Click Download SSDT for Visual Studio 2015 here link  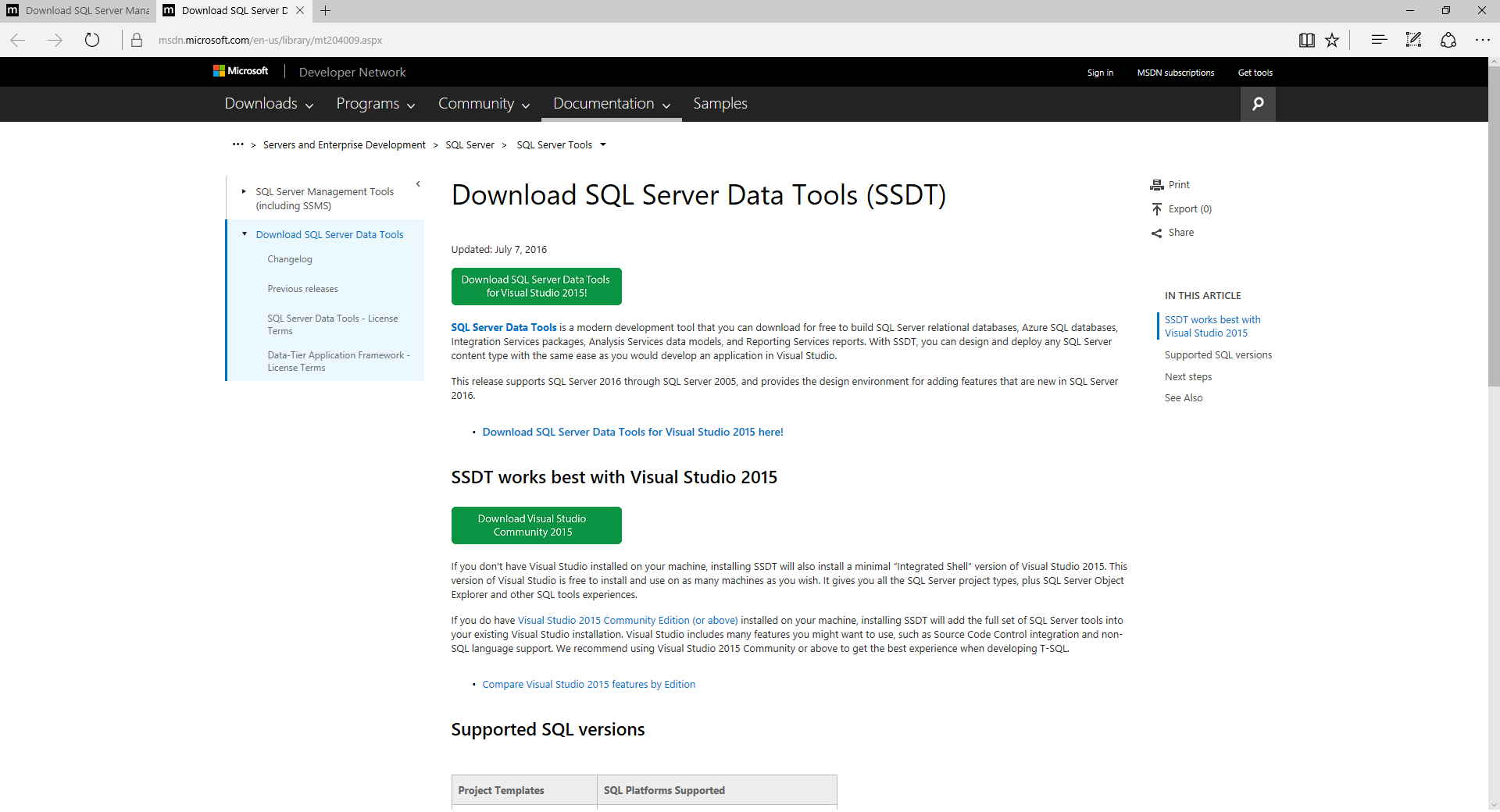pyautogui.click(x=633, y=432)
